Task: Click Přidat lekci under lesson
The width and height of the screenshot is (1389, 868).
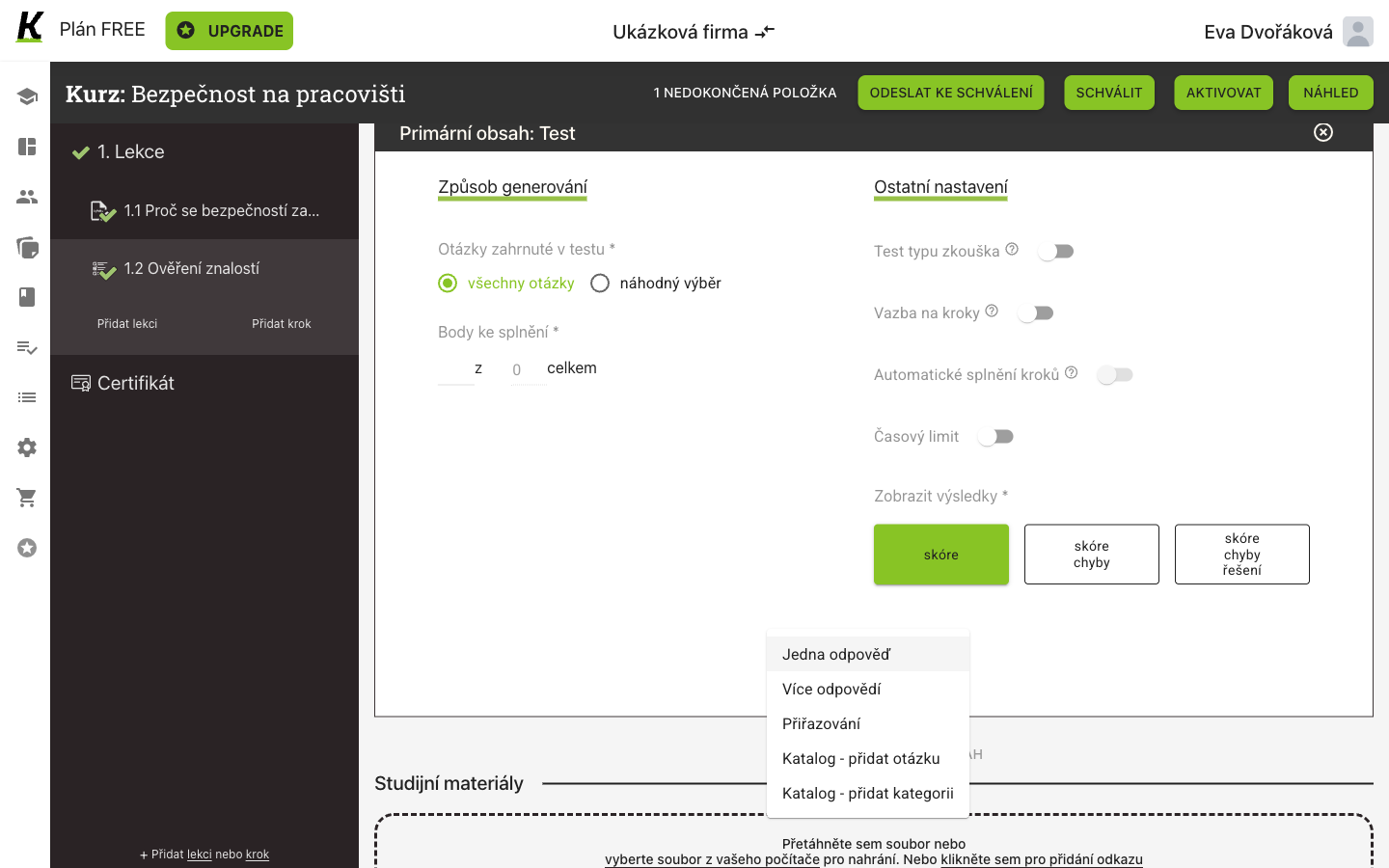Action: coord(127,324)
